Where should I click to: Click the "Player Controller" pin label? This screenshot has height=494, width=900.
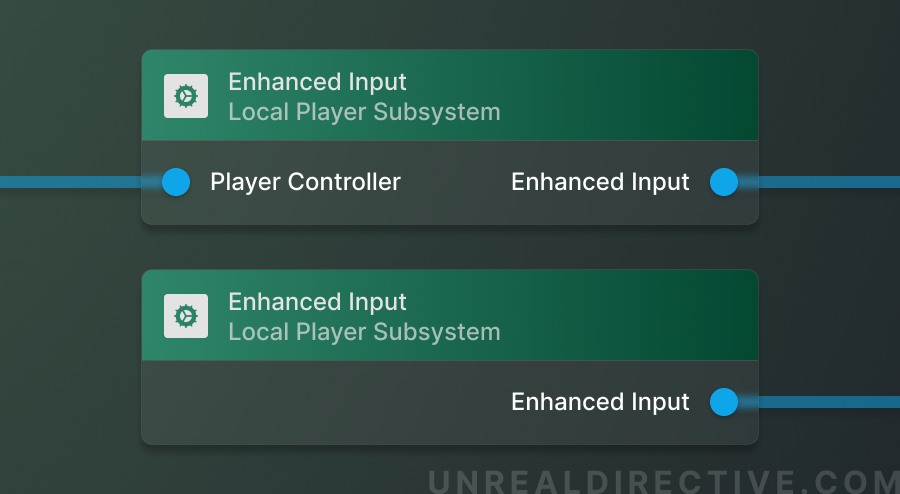(305, 182)
